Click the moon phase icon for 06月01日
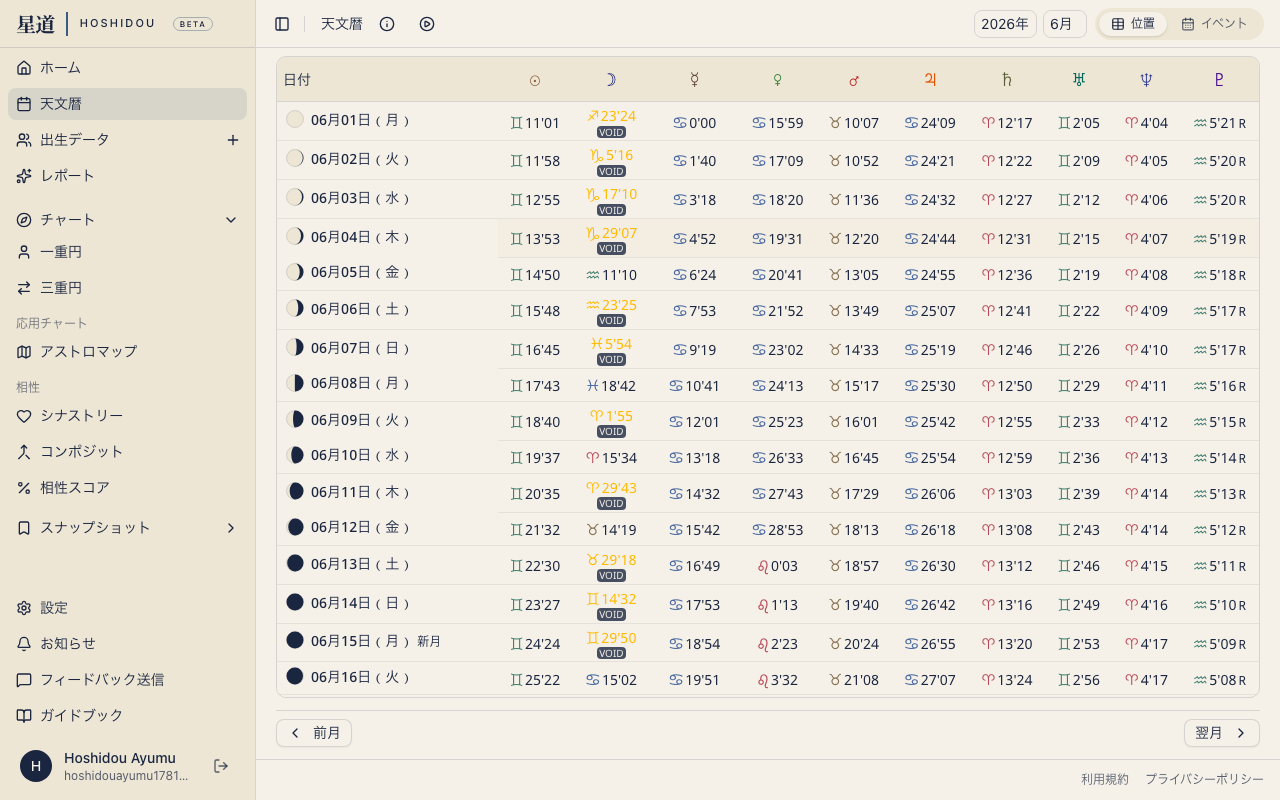Screen dimensions: 1280x800 point(295,119)
